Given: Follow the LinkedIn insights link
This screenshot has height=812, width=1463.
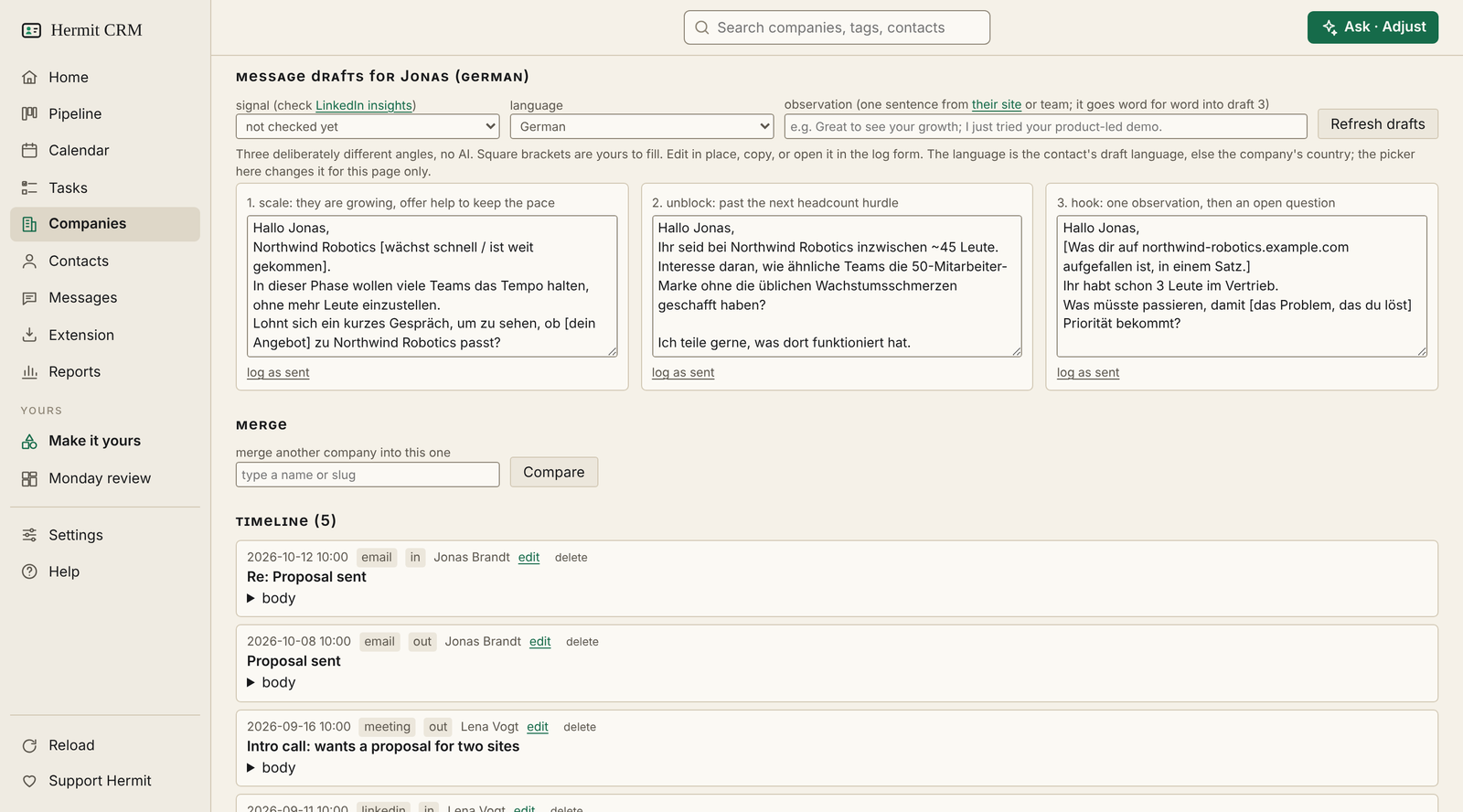Looking at the screenshot, I should pos(364,105).
